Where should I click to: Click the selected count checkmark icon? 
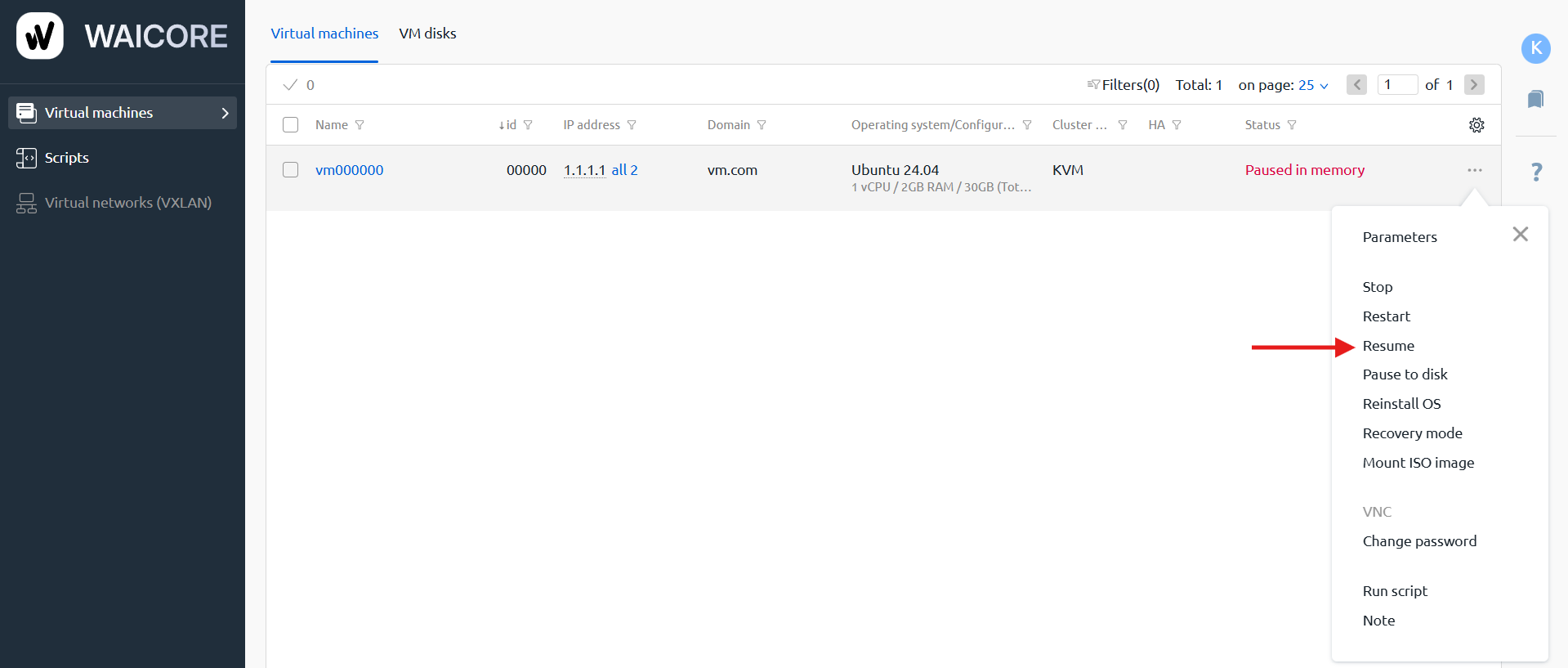290,85
